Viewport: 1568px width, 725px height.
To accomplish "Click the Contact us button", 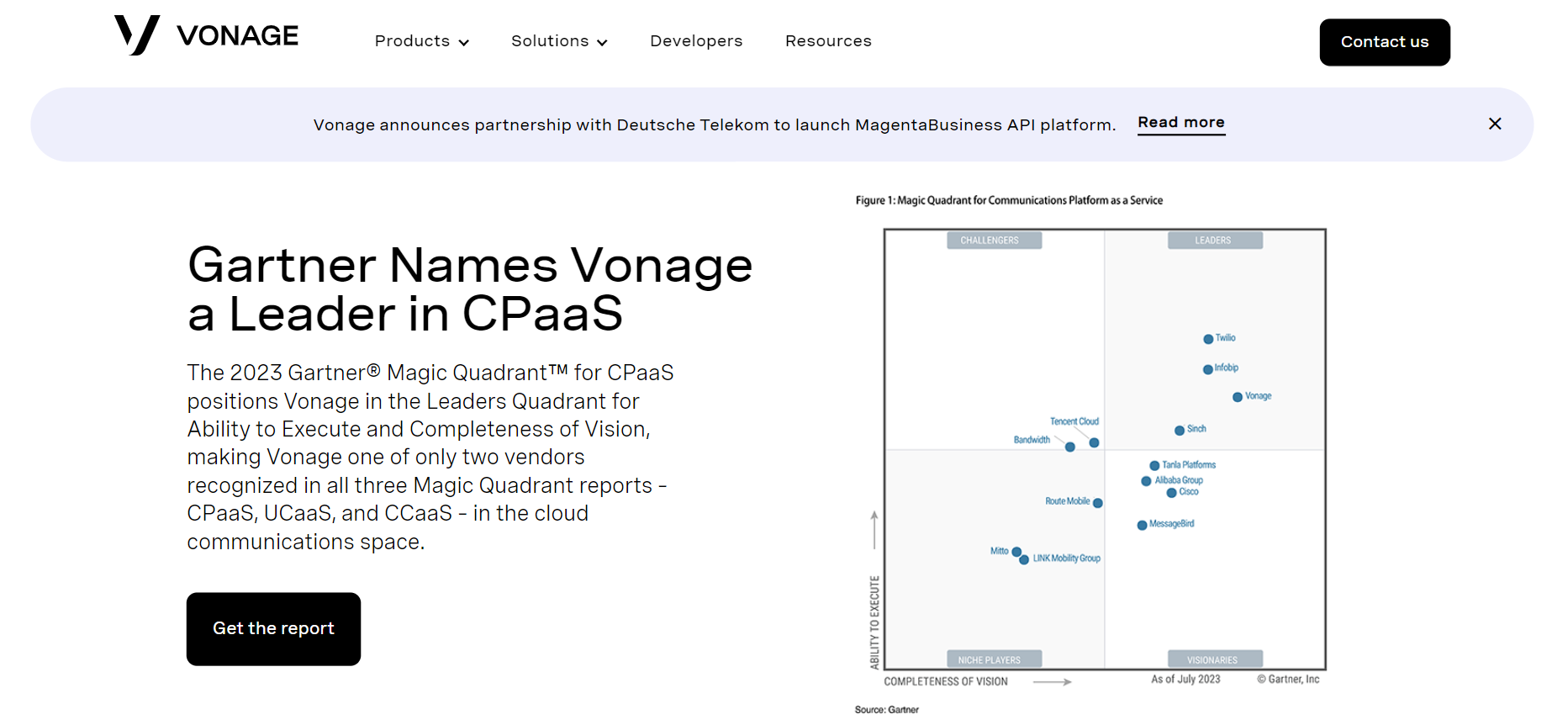I will [1385, 42].
